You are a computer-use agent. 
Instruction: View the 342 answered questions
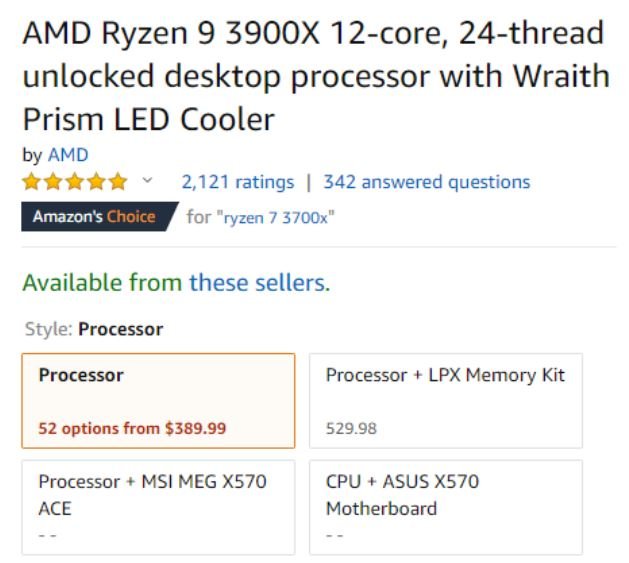click(x=426, y=182)
